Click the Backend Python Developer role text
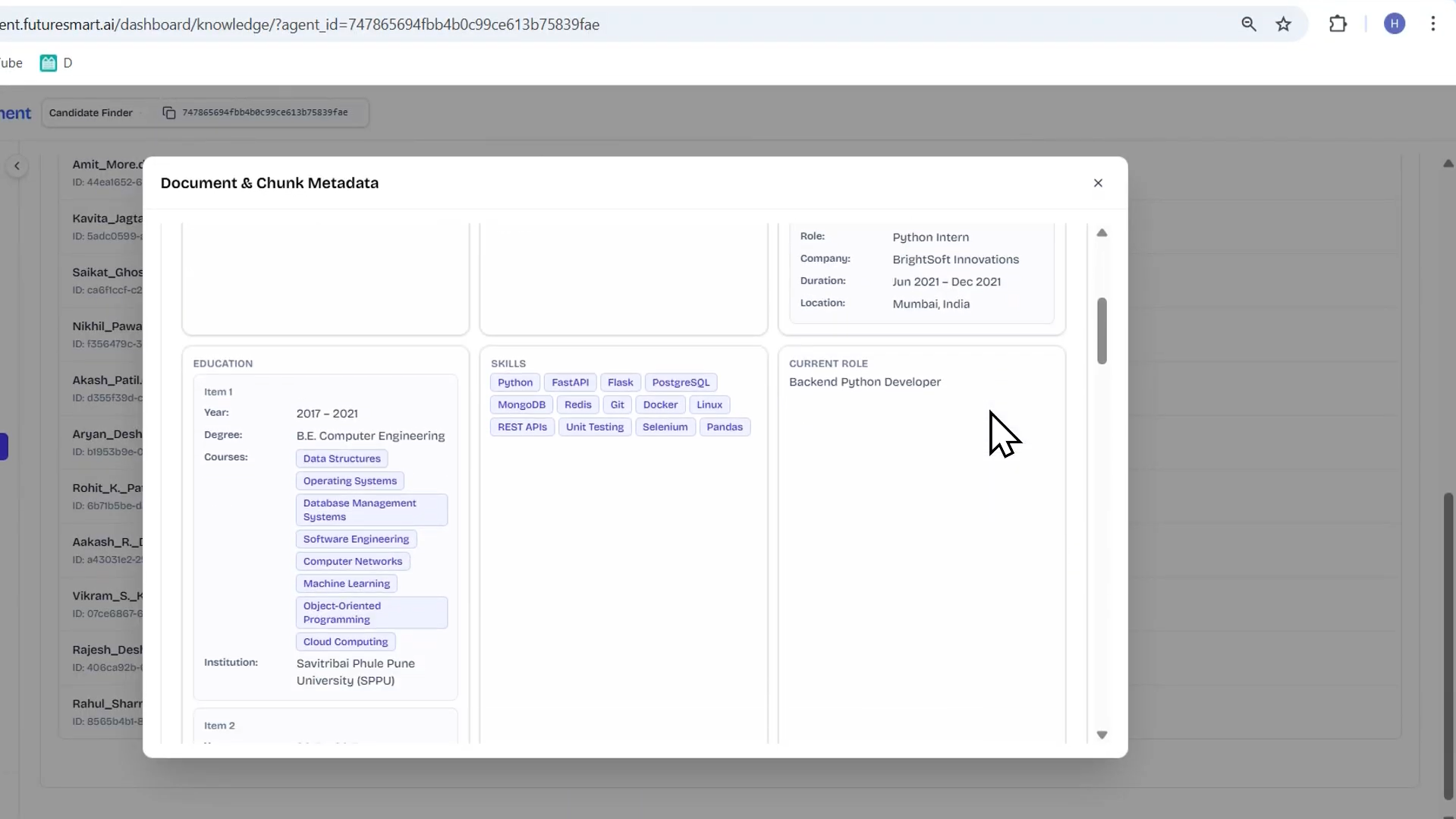The height and width of the screenshot is (819, 1456). point(865,382)
